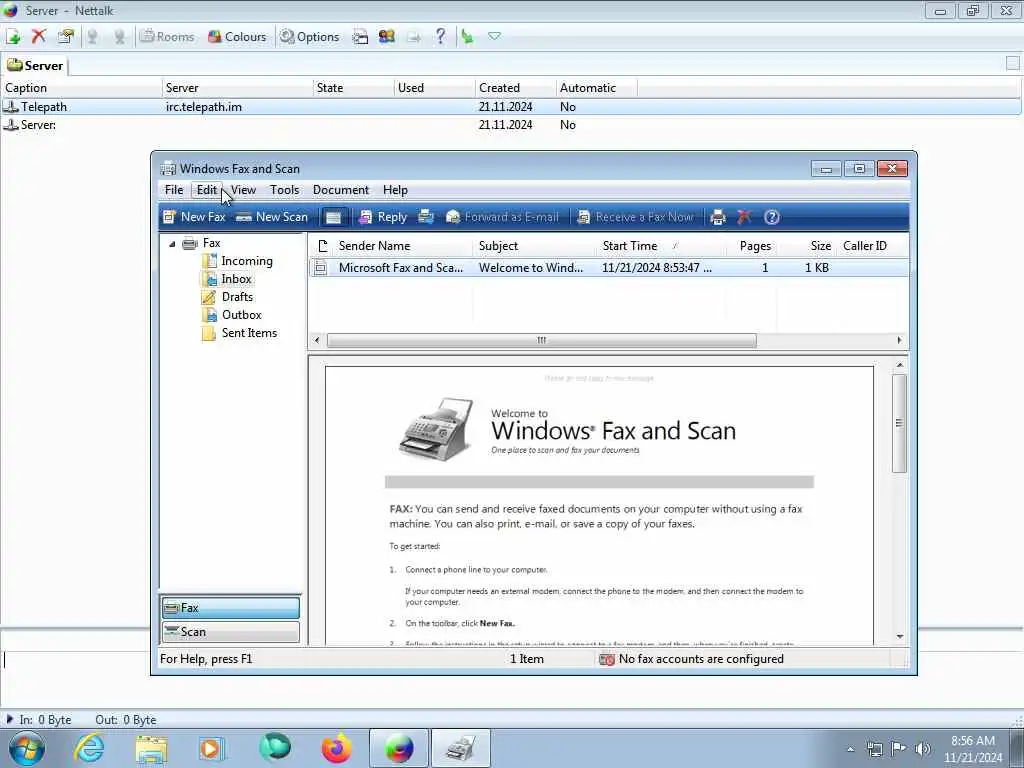Screen dimensions: 1024x768
Task: Click the blue question mark help icon in Nettalk
Action: 441,37
